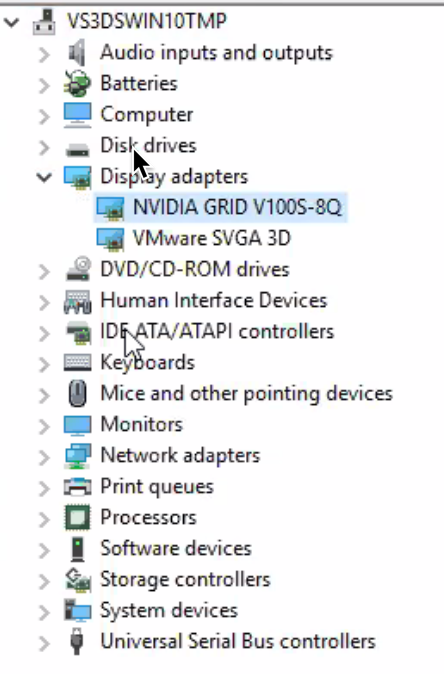The image size is (444, 674).
Task: Click the NVIDIA GRID V100S-8Q adapter icon
Action: [110, 208]
